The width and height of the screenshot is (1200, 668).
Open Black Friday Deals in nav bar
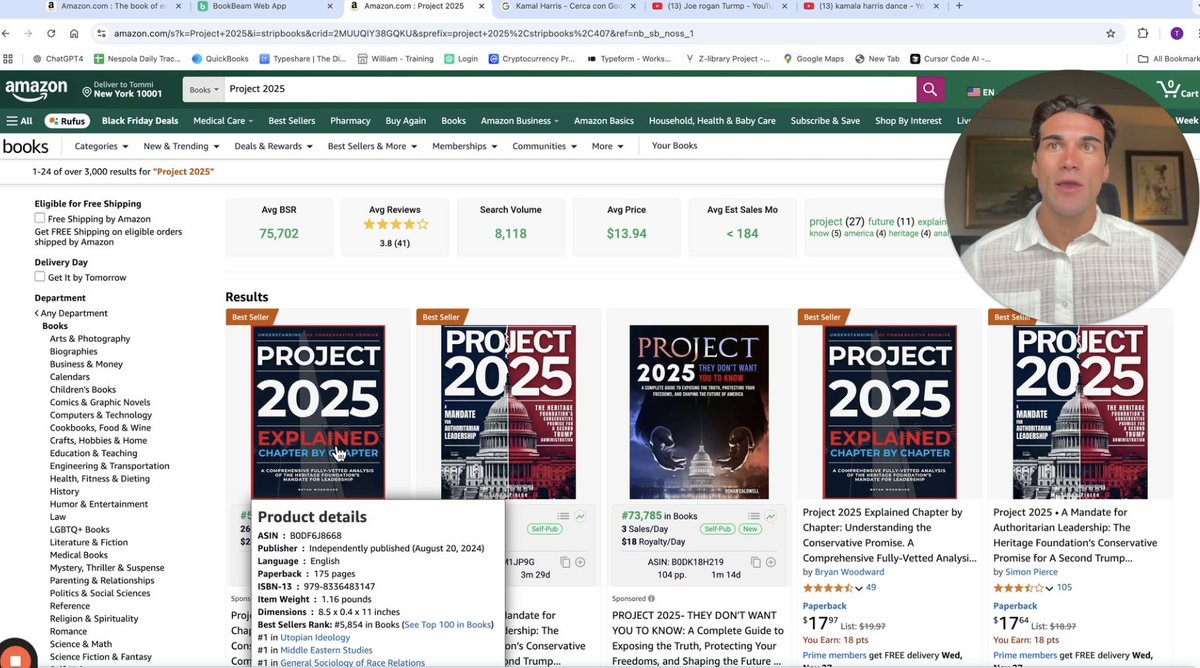[140, 121]
